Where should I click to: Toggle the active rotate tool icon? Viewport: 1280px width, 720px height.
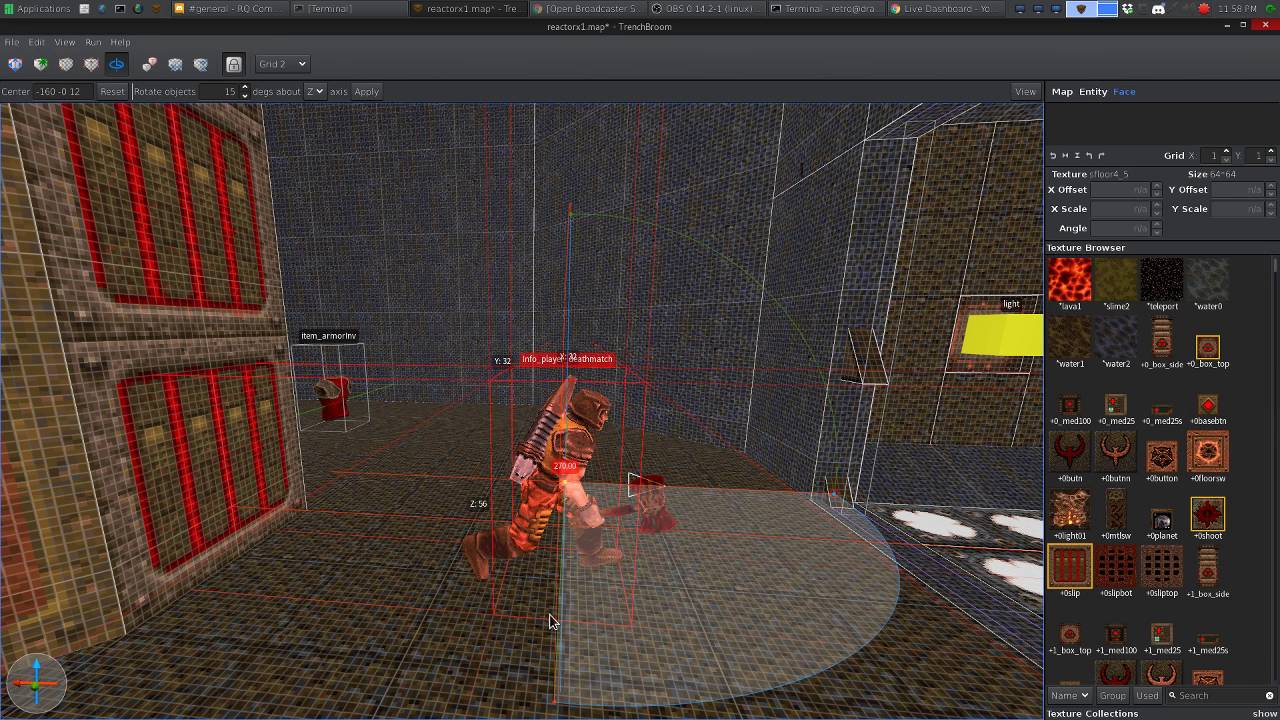(117, 64)
